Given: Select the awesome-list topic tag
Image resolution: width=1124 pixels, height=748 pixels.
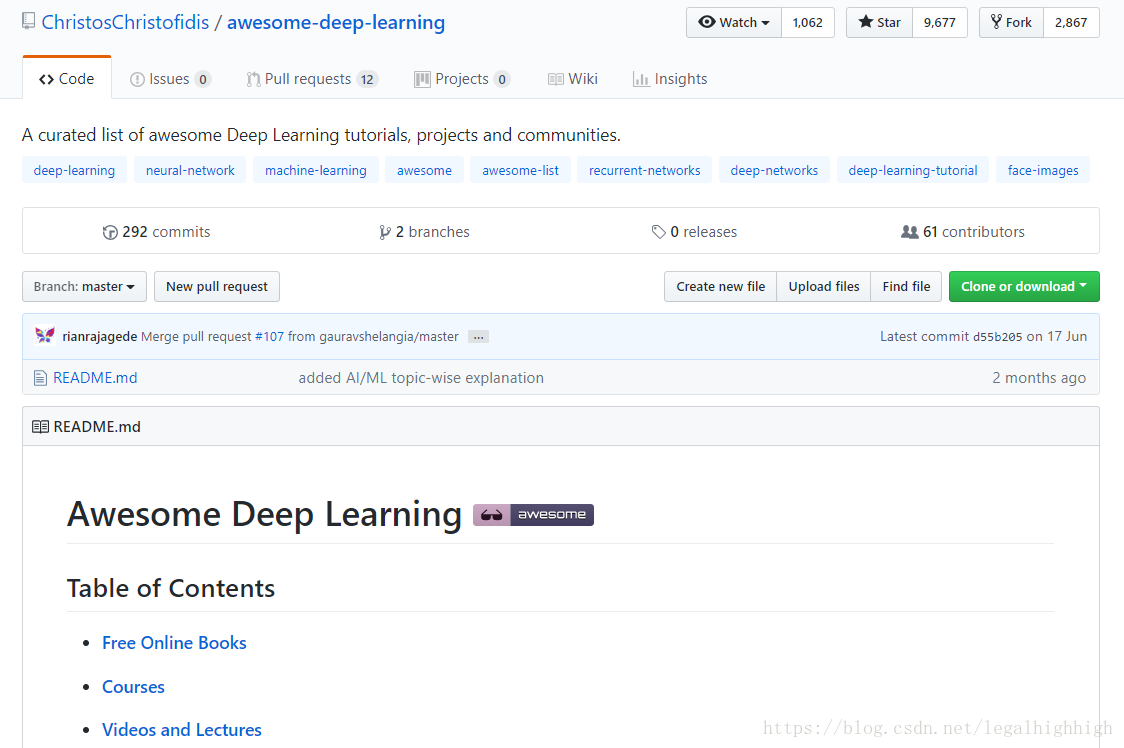Looking at the screenshot, I should pyautogui.click(x=520, y=170).
